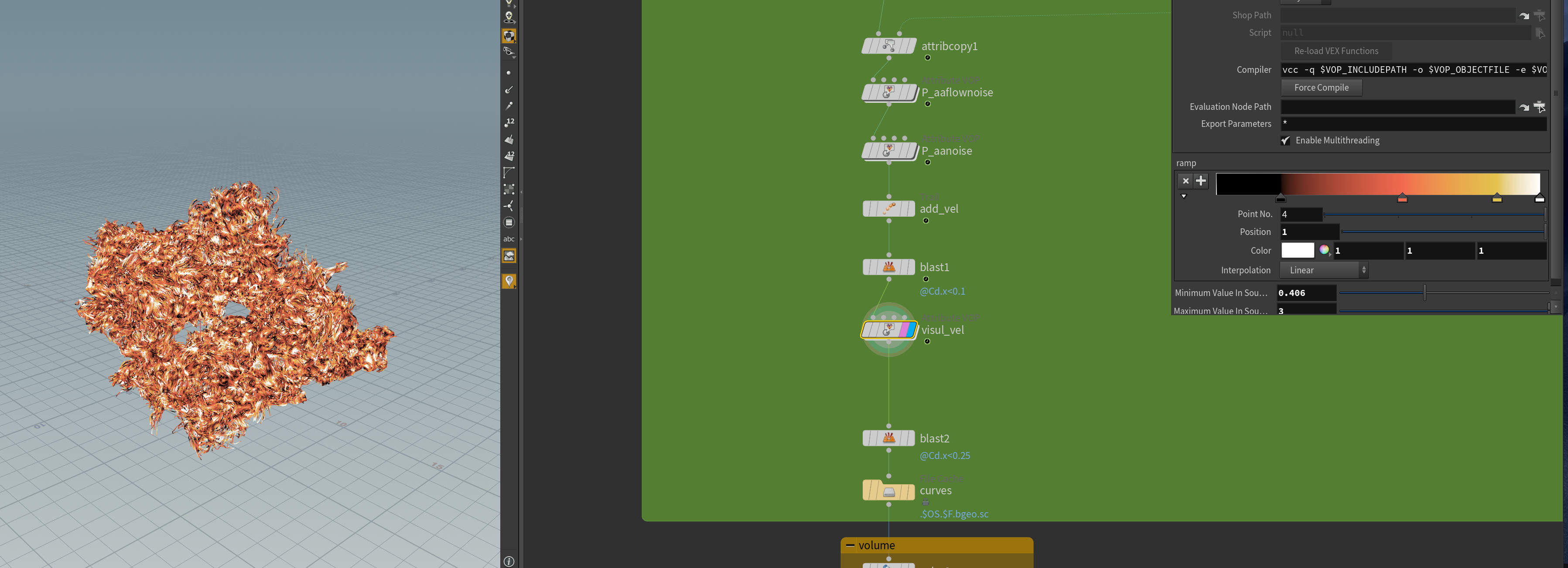Toggle Enable Multithreading checkbox
This screenshot has height=568, width=1568.
[x=1285, y=140]
